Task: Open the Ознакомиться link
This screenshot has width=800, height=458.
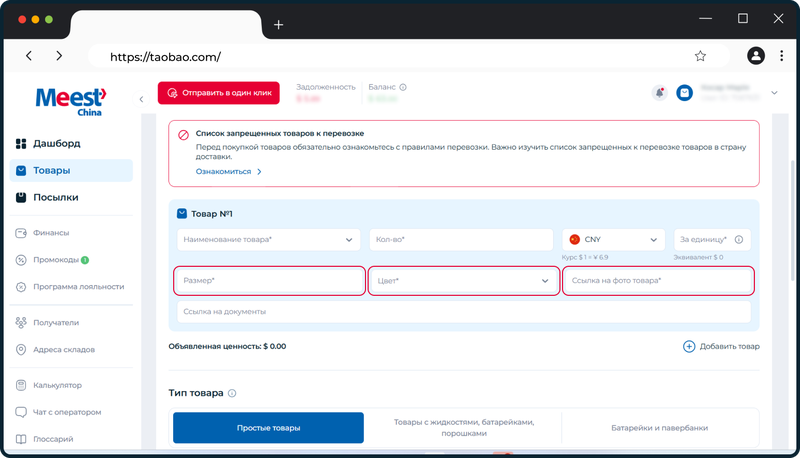Action: tap(228, 171)
